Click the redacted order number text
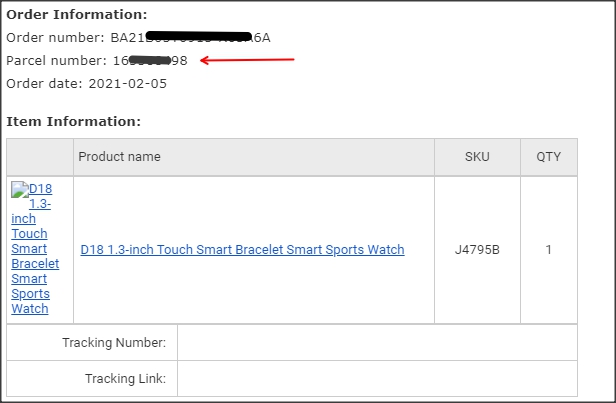616x403 pixels. (x=191, y=37)
